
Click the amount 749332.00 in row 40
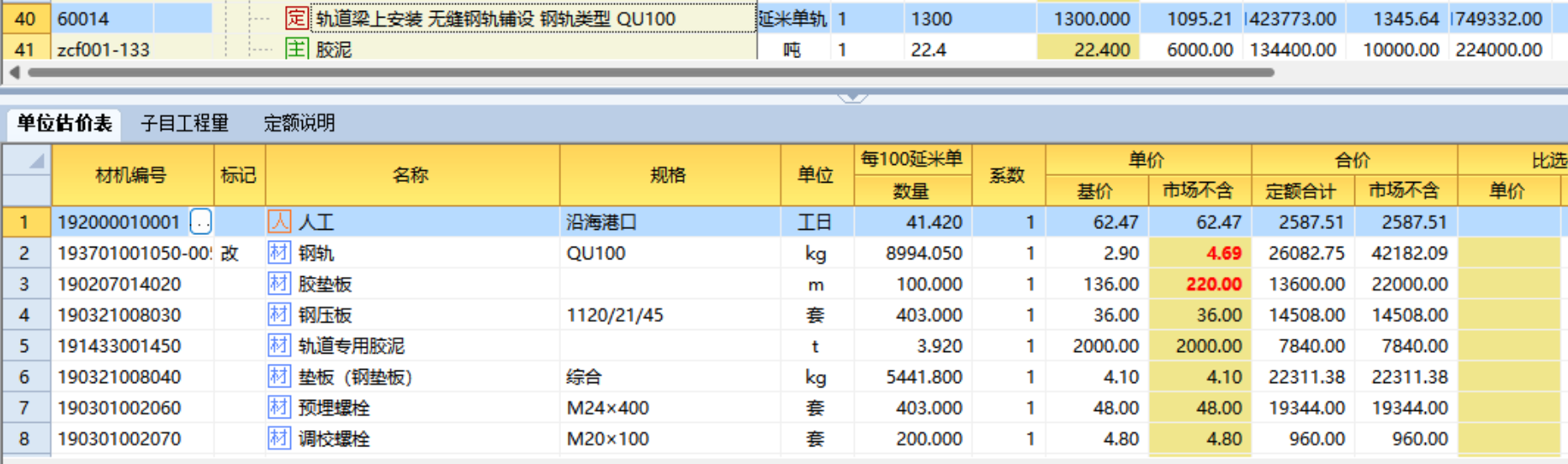pos(1502,18)
